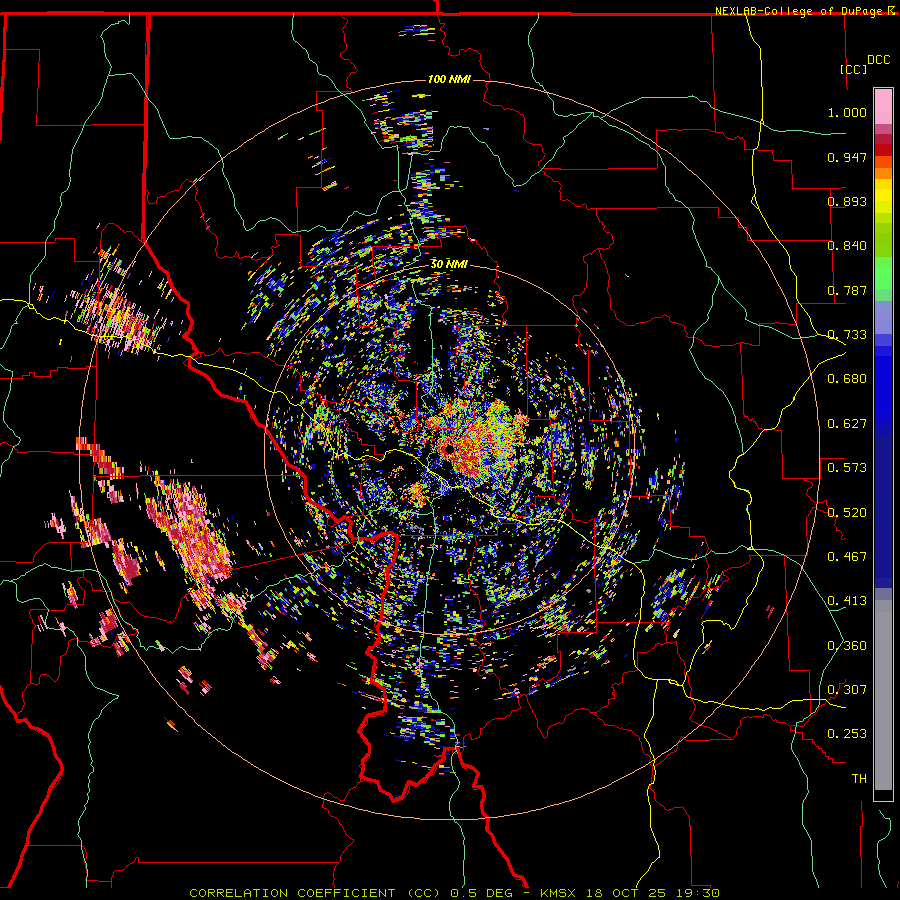Click the TH threshold label
This screenshot has width=900, height=900.
point(859,778)
